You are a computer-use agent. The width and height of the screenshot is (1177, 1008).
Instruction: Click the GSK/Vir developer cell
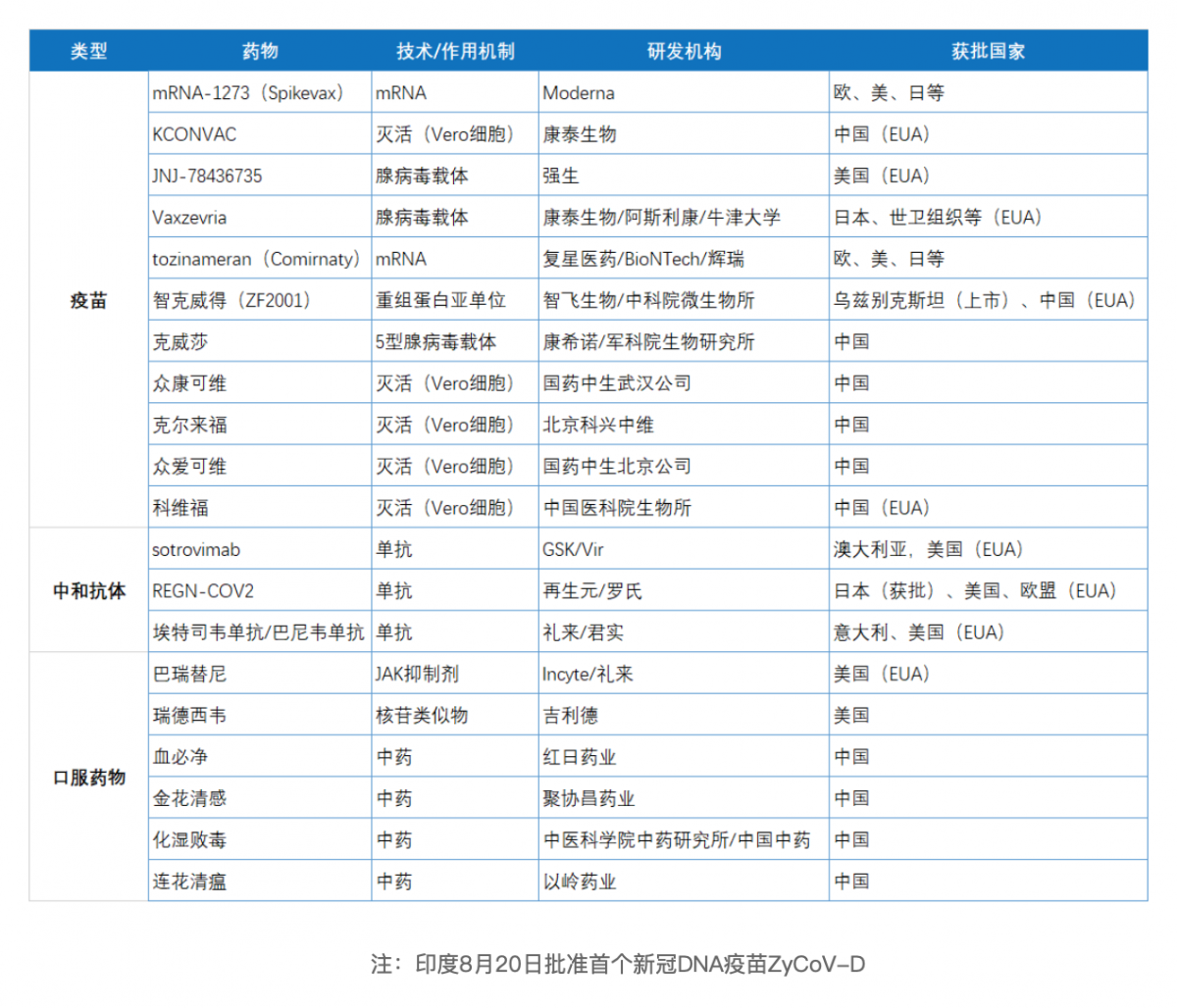(x=684, y=549)
